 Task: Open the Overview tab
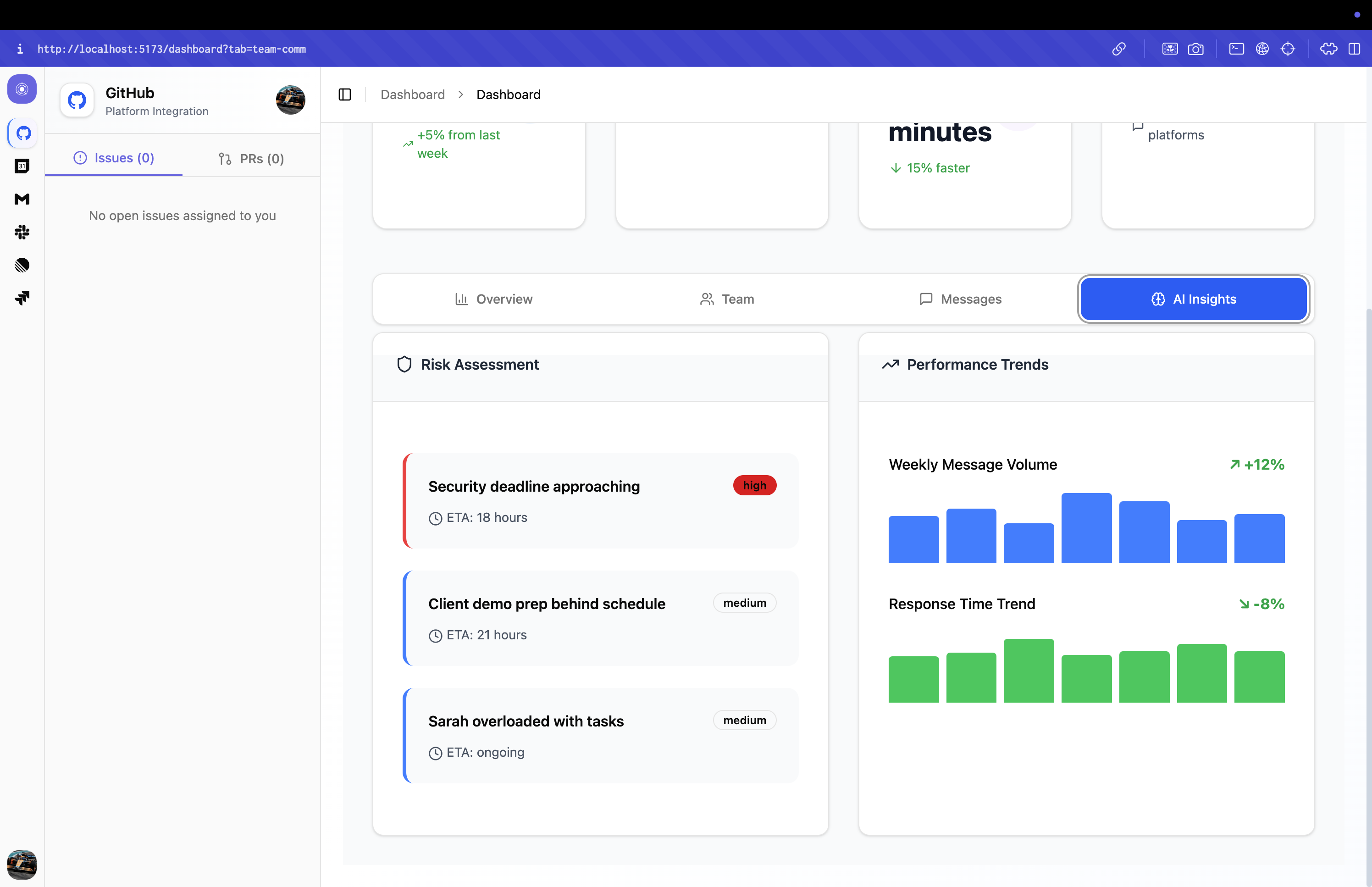pyautogui.click(x=493, y=299)
